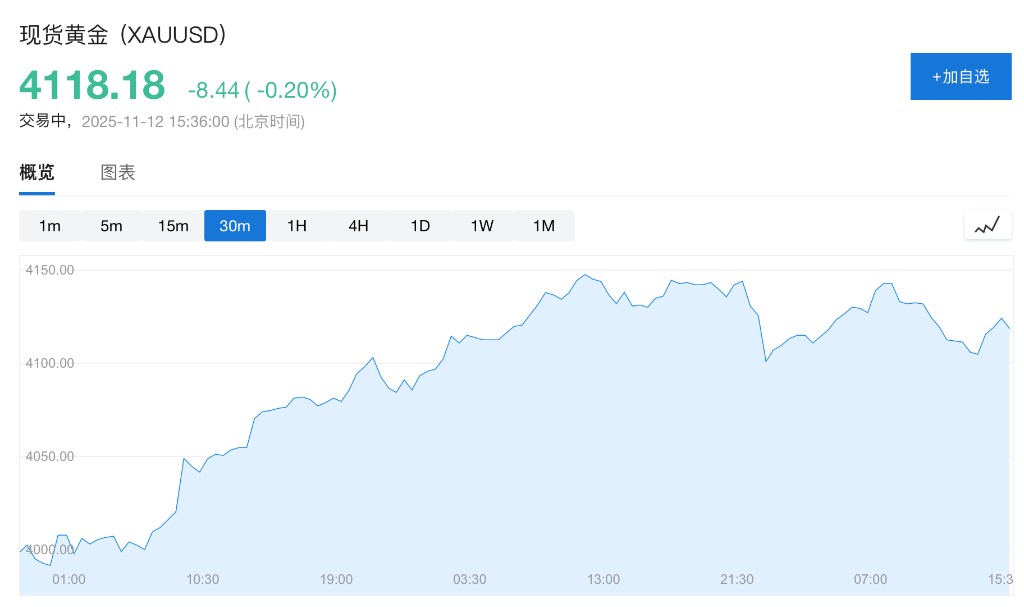Add XAUUSD to watchlist with +加自选
The image size is (1024, 607).
[x=960, y=76]
